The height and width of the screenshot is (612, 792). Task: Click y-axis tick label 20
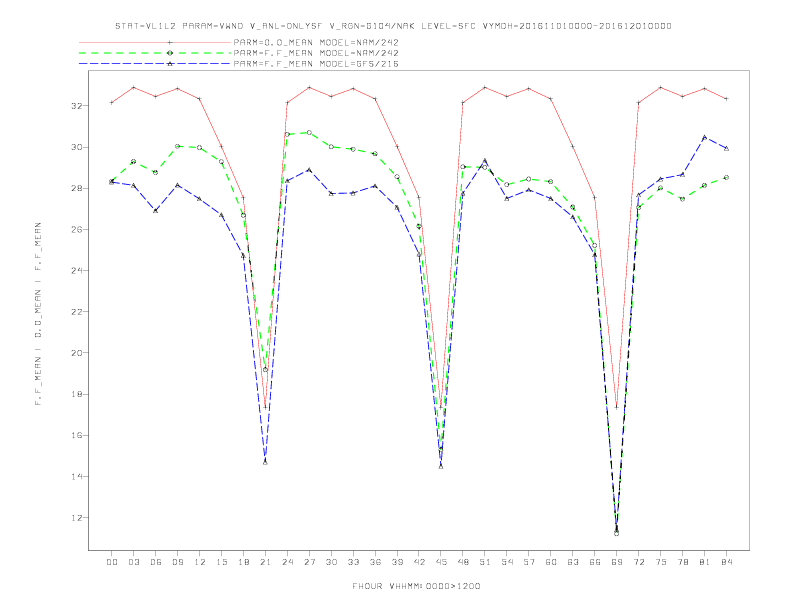[77, 353]
